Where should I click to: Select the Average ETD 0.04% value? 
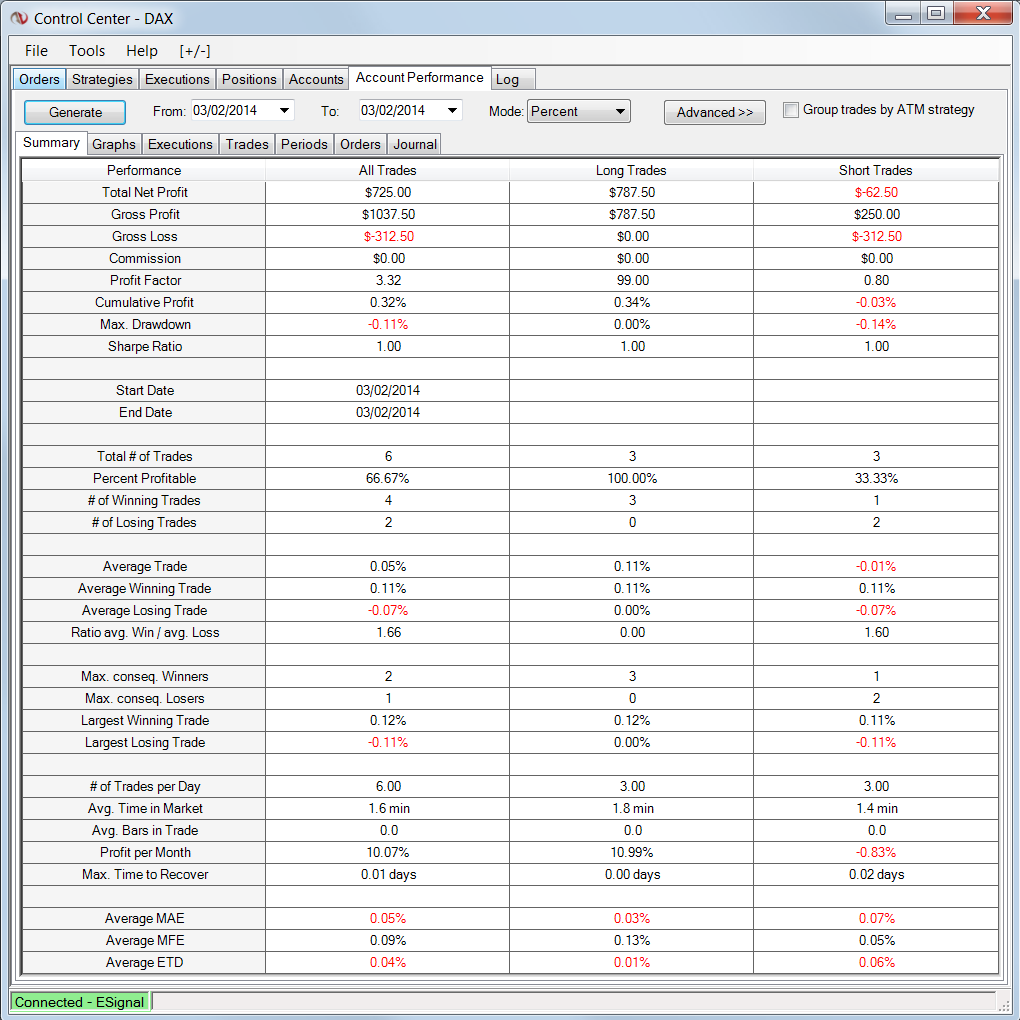click(x=388, y=963)
